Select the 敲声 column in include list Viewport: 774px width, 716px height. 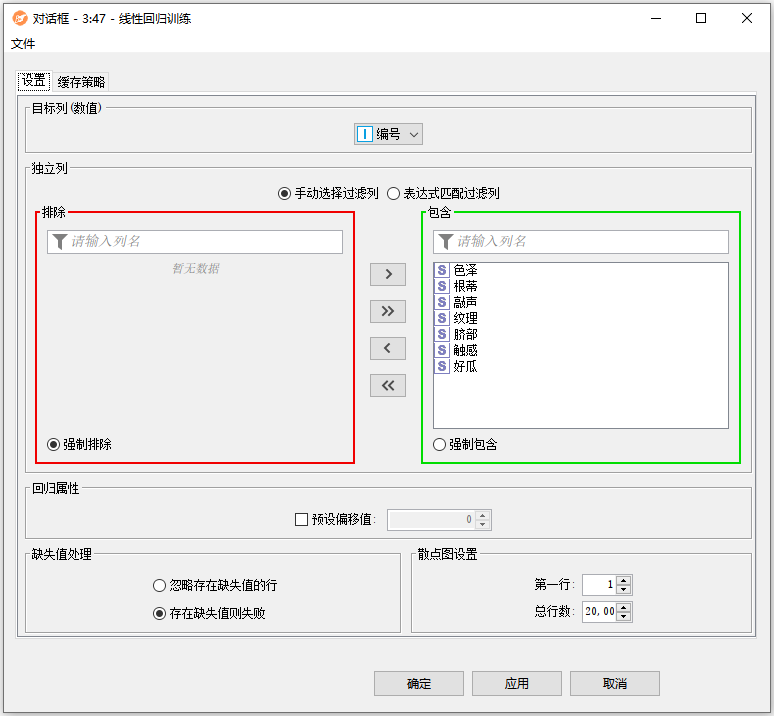[x=581, y=302]
